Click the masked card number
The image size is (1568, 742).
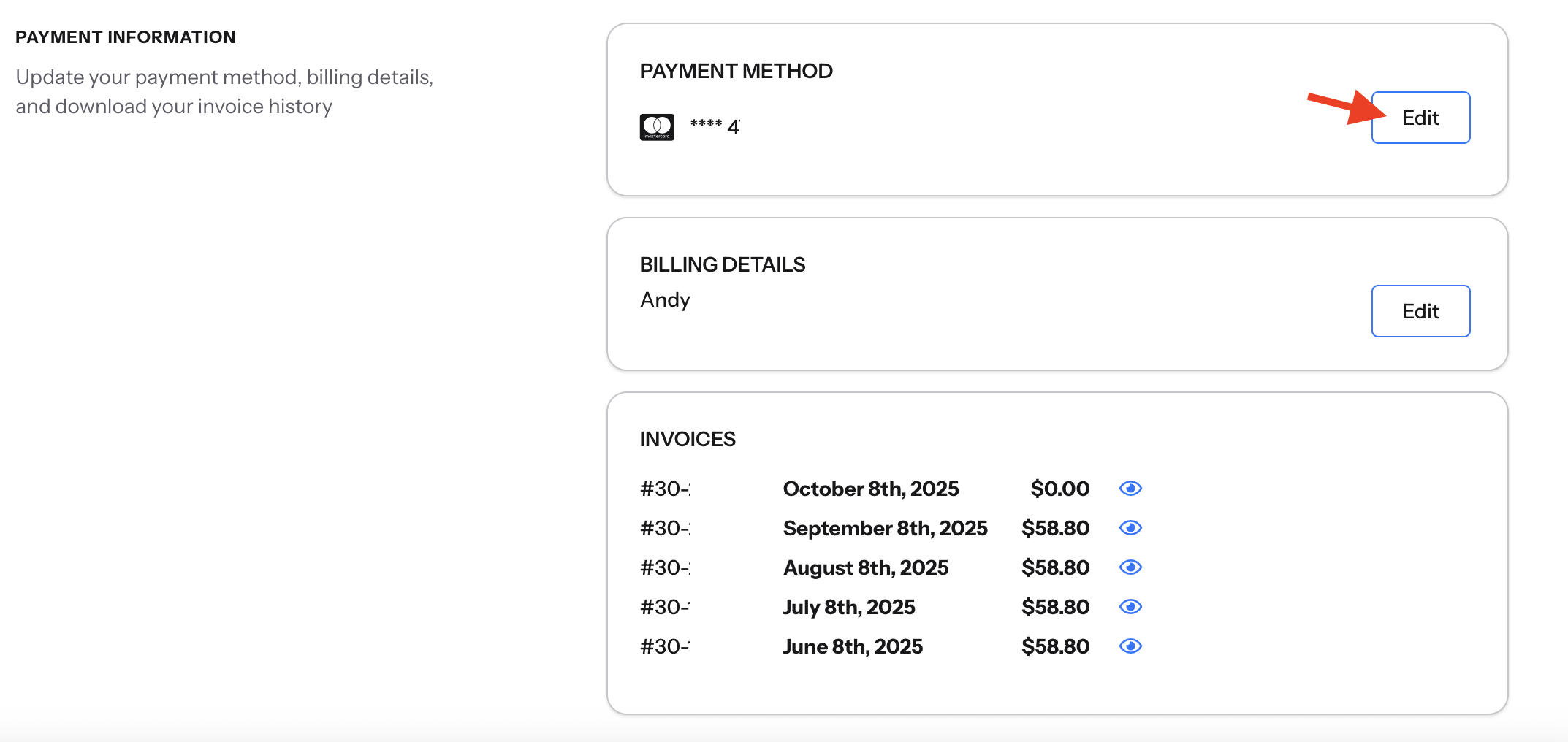tap(715, 126)
